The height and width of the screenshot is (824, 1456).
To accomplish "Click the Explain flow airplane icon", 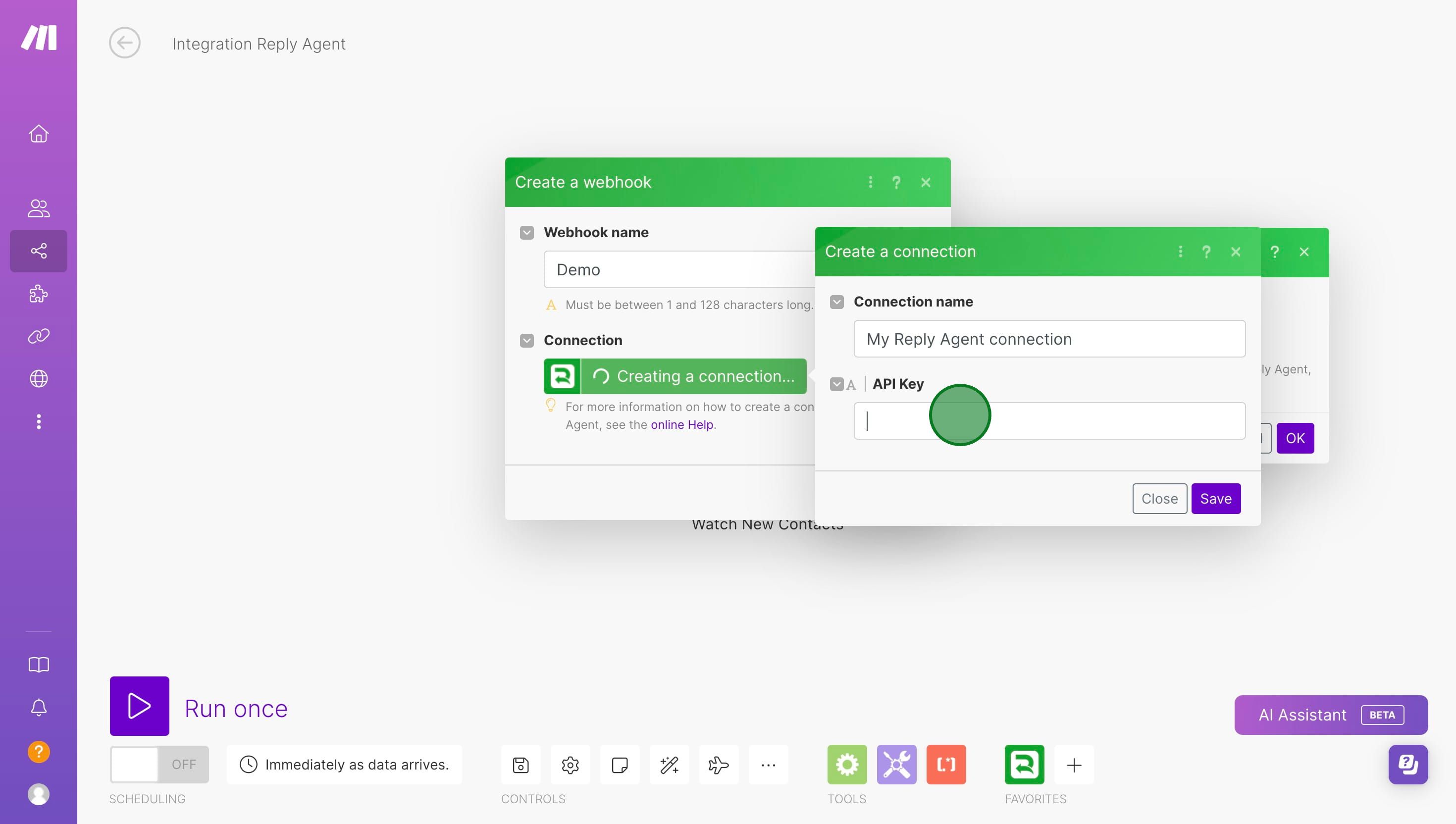I will point(719,765).
